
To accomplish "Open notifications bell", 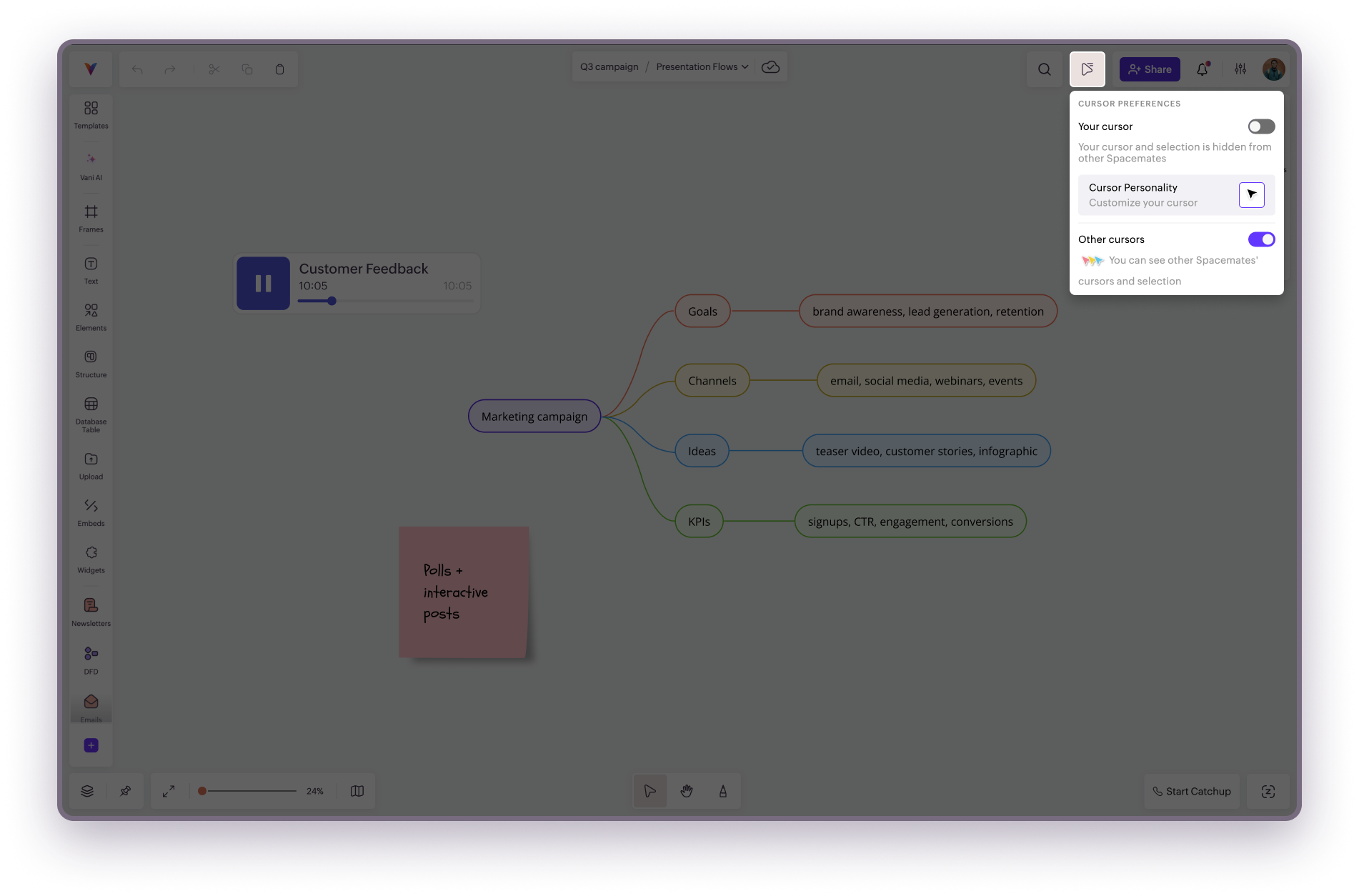I will click(x=1203, y=69).
